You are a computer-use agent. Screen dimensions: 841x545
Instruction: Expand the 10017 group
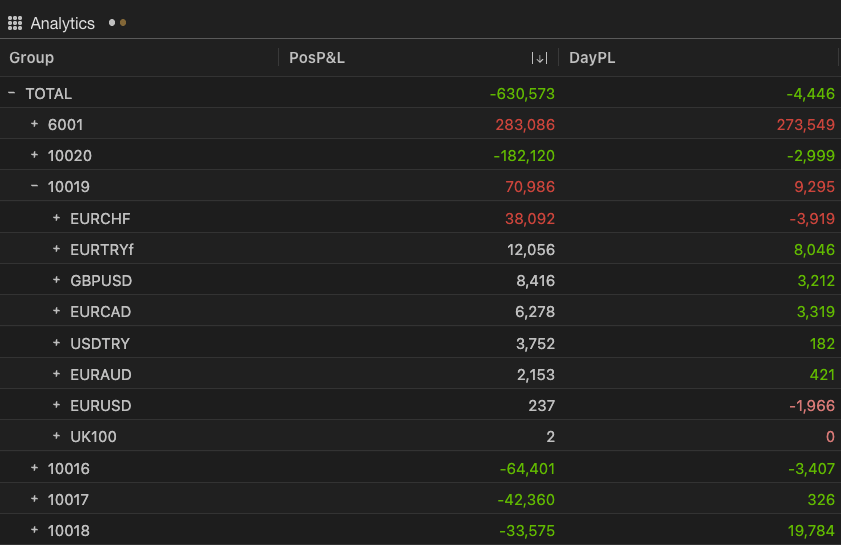34,499
